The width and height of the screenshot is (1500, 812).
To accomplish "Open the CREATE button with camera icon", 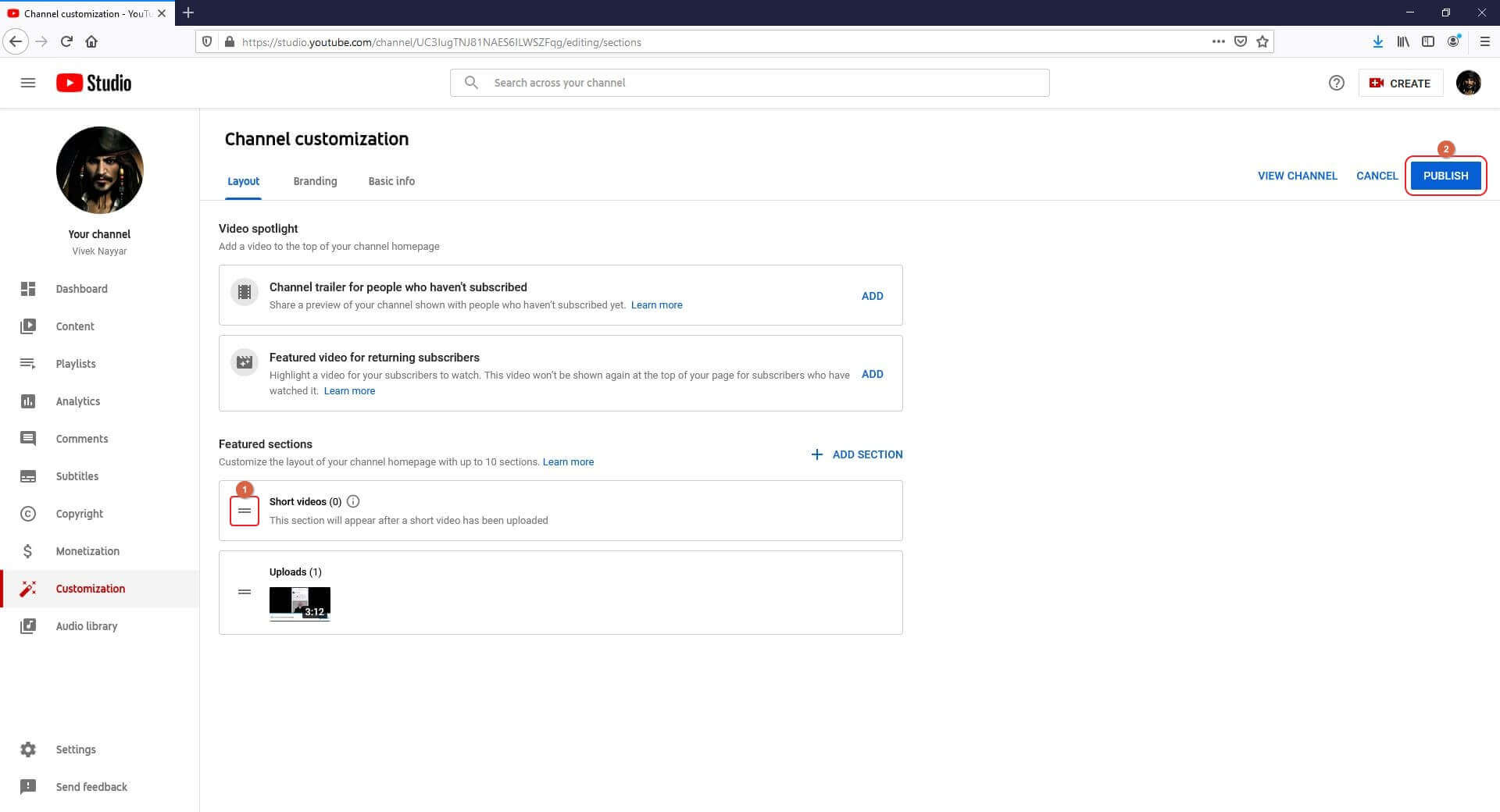I will tap(1400, 83).
